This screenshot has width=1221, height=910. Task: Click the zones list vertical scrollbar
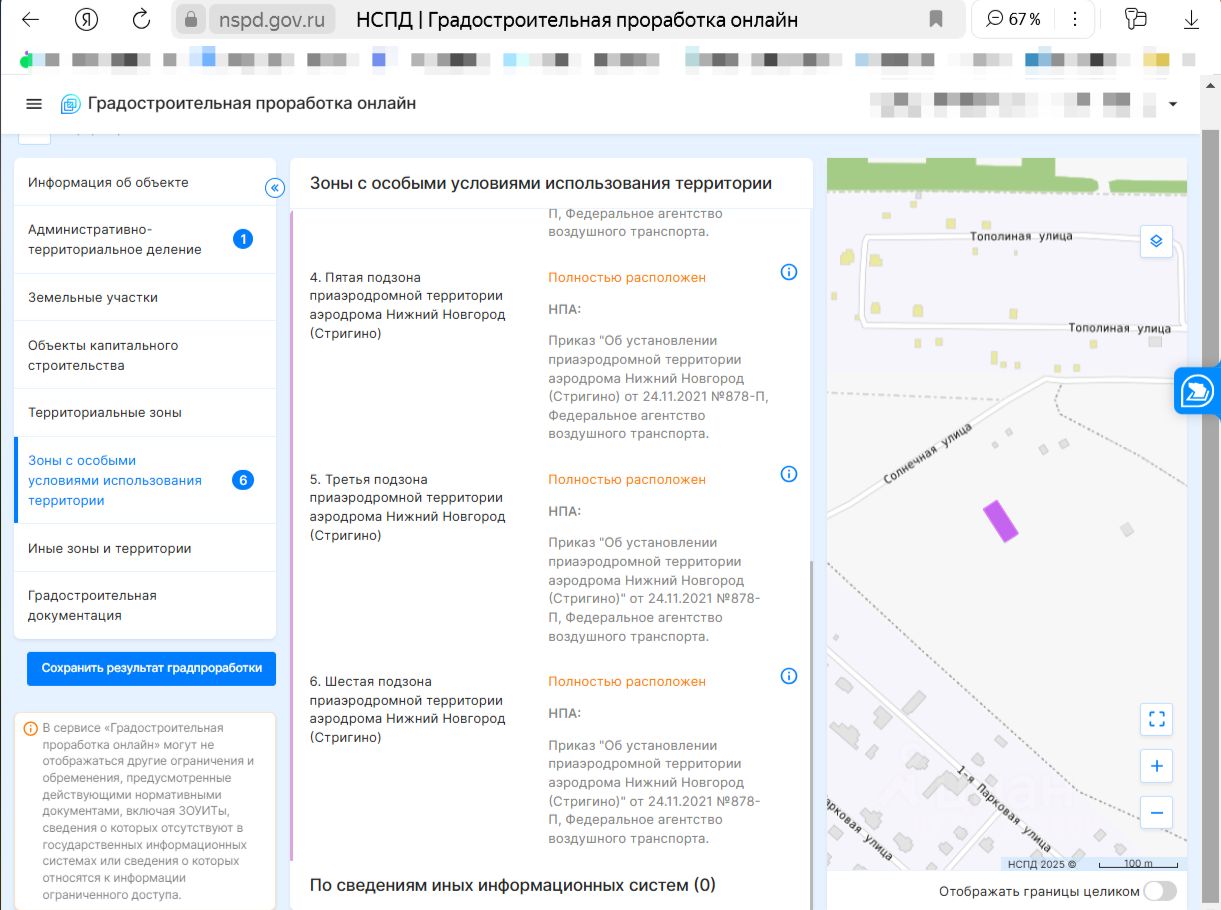click(811, 710)
